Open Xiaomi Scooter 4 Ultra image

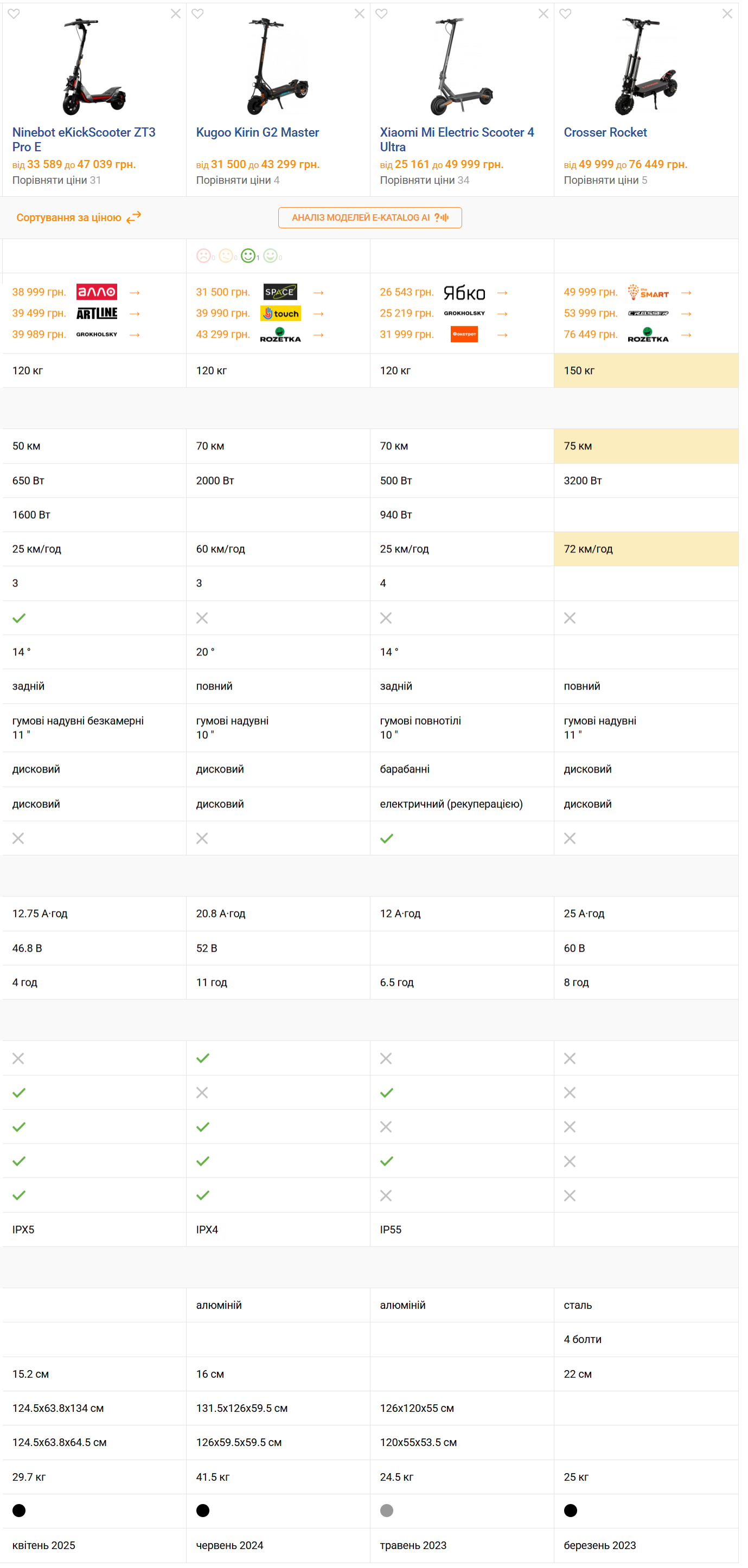coord(461,67)
